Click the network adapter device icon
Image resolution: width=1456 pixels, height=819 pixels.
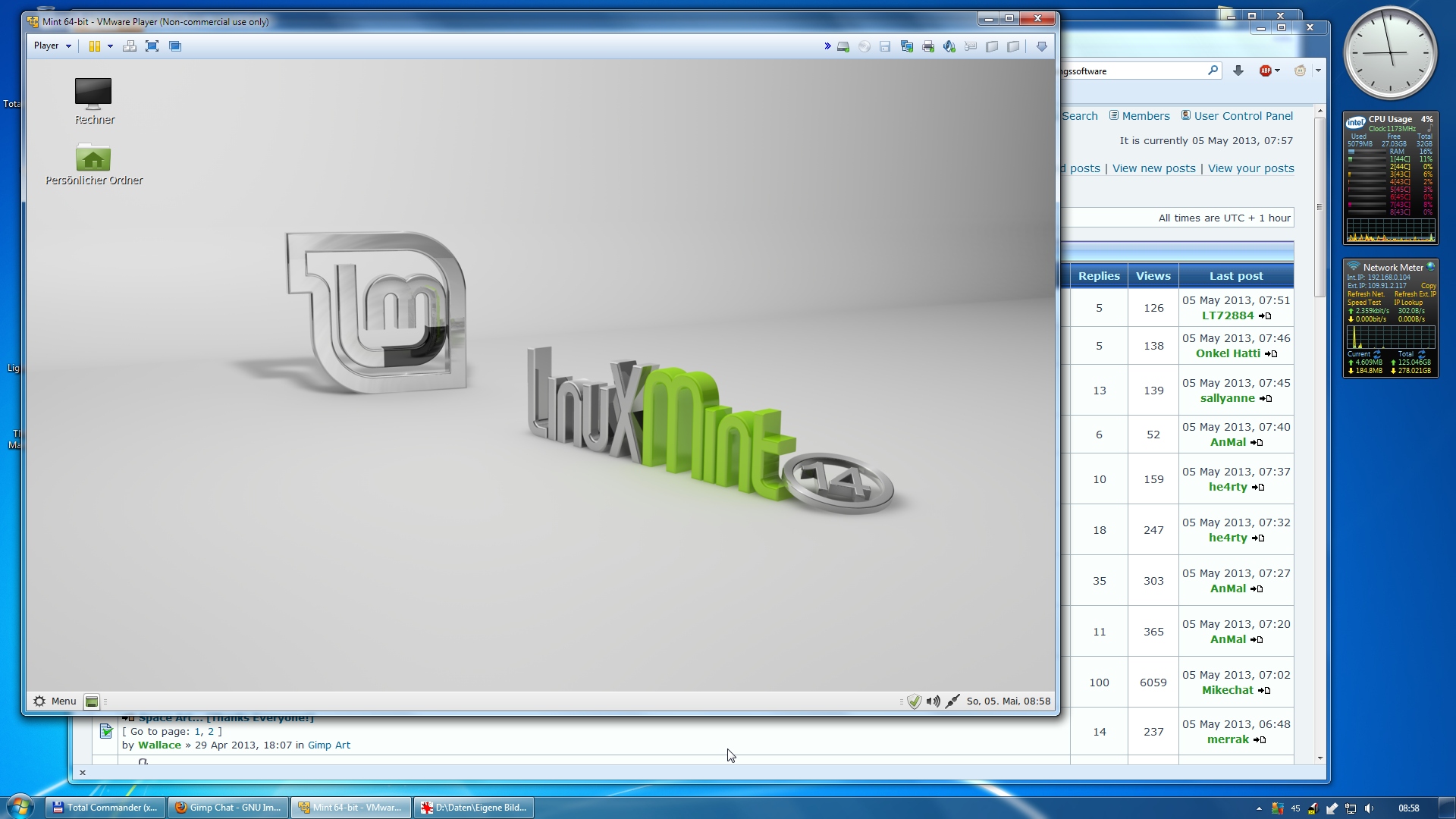coord(906,47)
